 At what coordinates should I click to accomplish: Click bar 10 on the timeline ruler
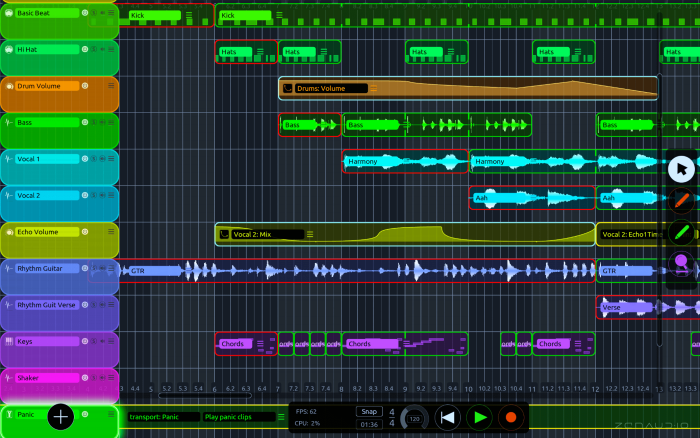tap(468, 389)
